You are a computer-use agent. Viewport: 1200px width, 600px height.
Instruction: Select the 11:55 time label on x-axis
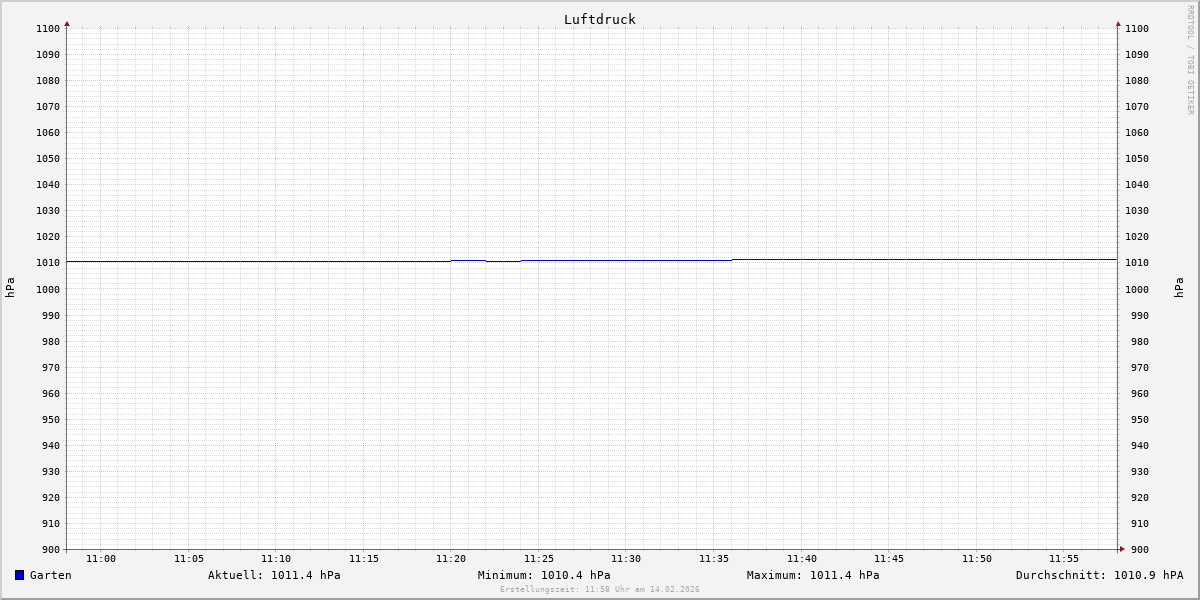point(1064,559)
